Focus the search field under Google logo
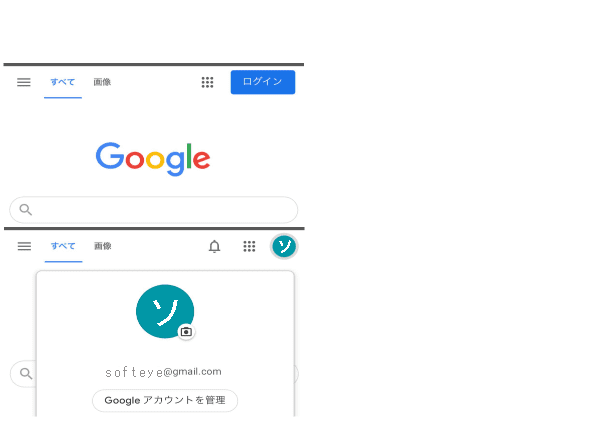This screenshot has width=600, height=428. coord(154,210)
